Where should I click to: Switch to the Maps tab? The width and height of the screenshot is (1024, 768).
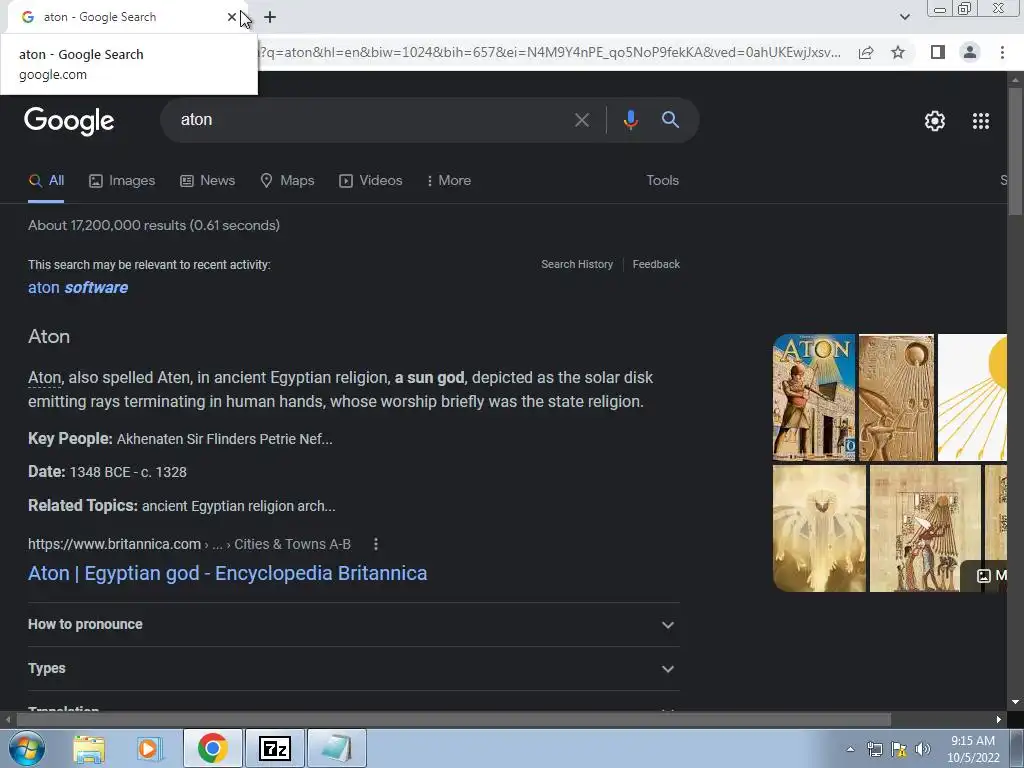tap(287, 181)
